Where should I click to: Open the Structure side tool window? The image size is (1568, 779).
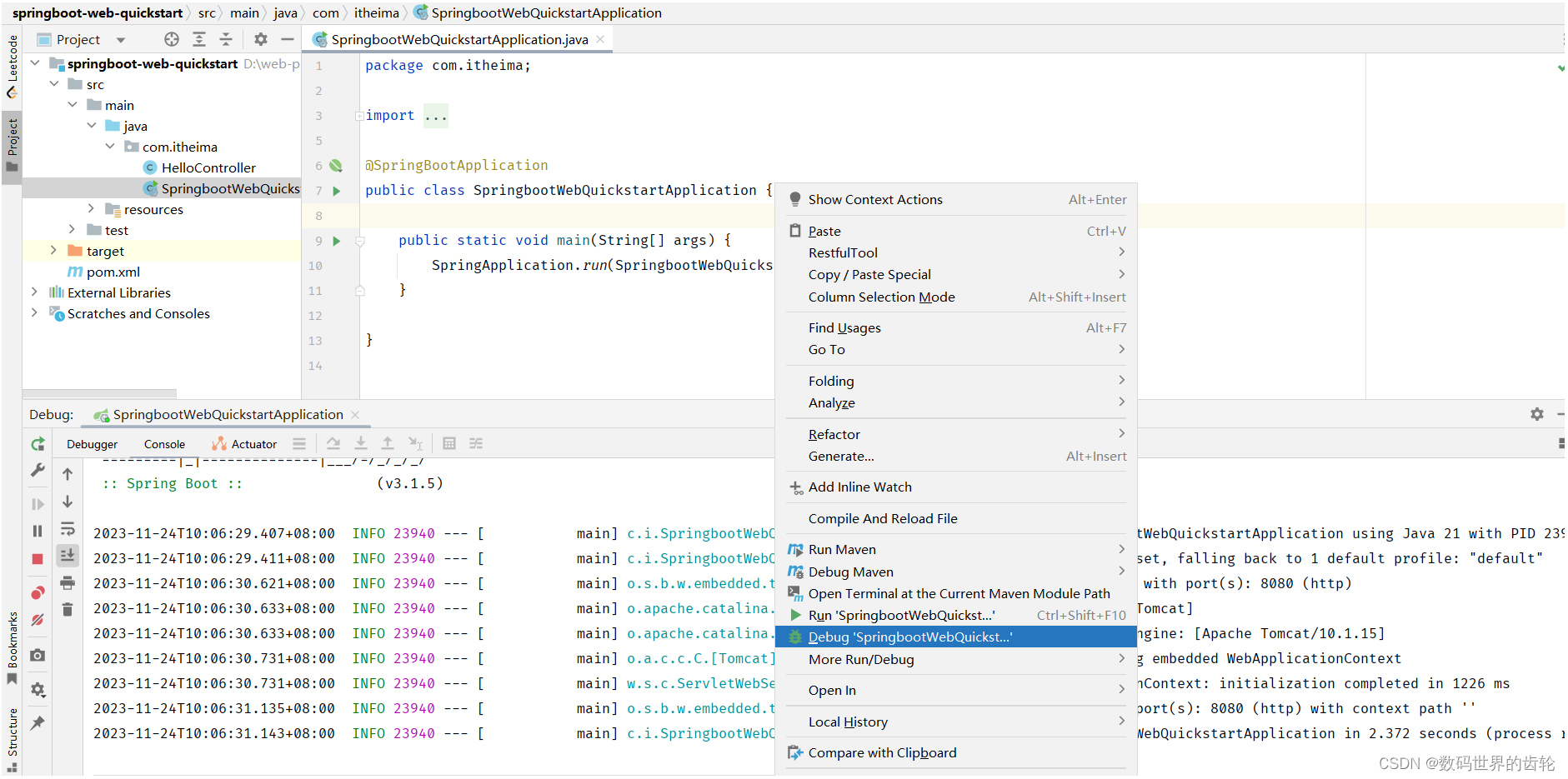pos(12,739)
